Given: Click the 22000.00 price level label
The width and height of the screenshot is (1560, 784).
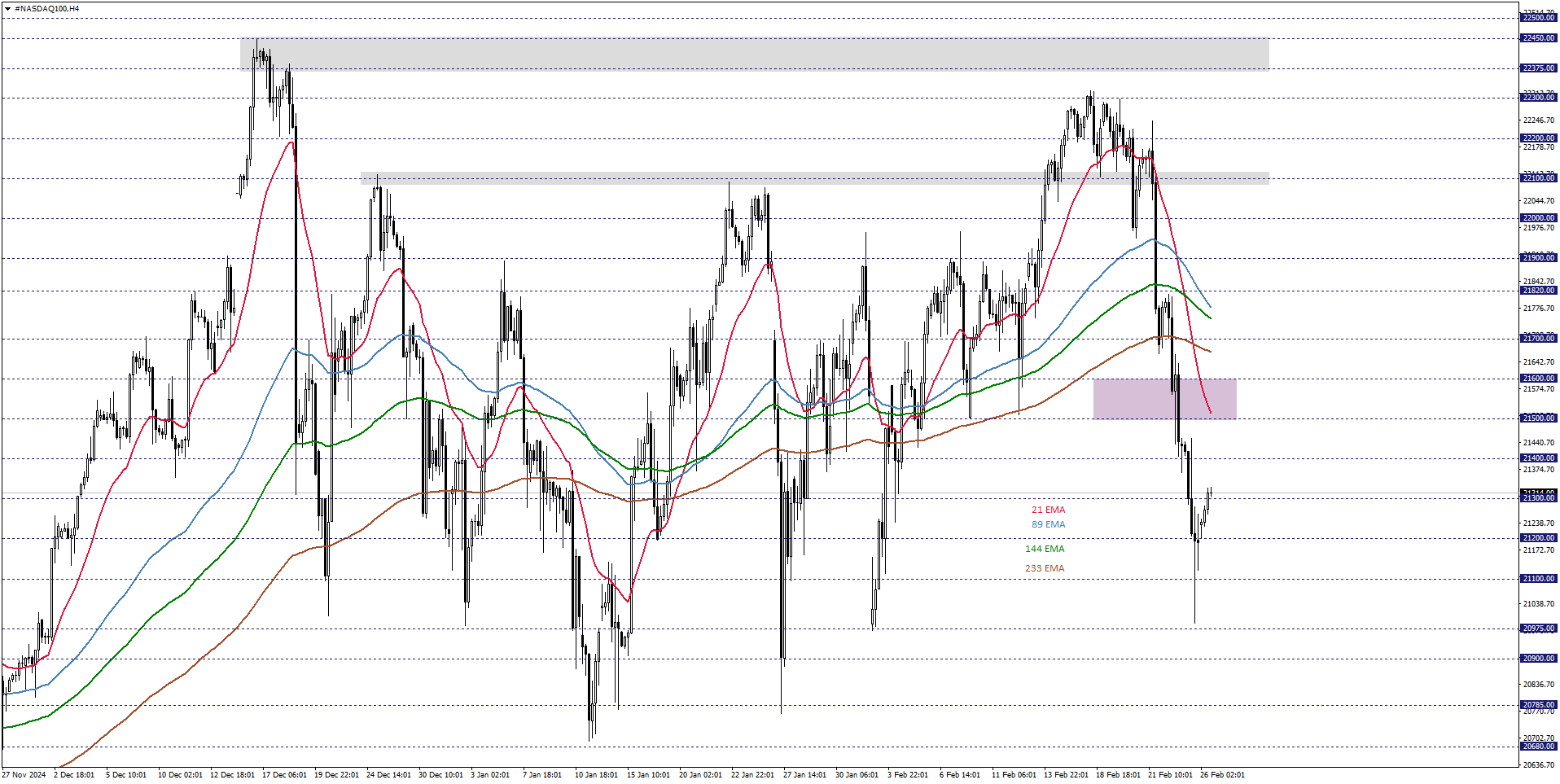Looking at the screenshot, I should 1538,218.
